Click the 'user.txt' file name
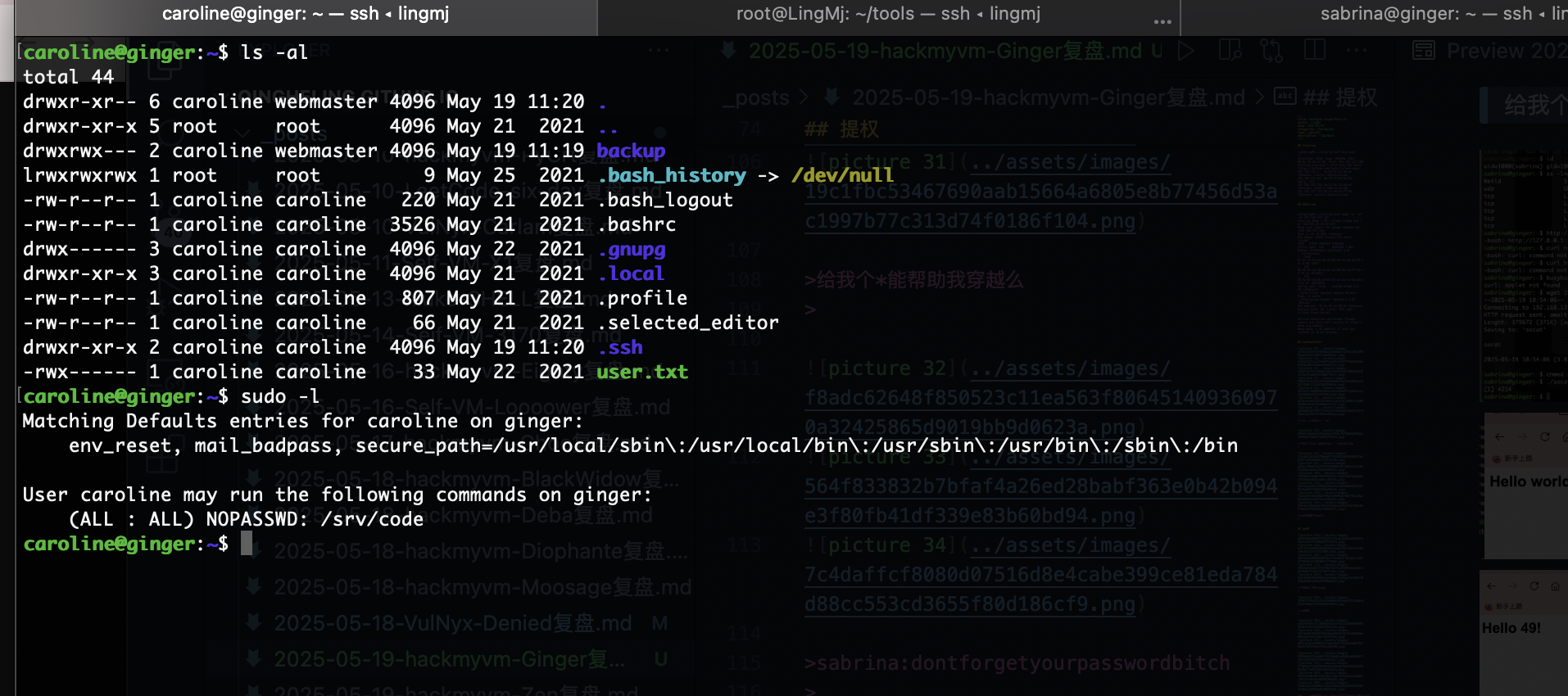This screenshot has width=1568, height=696. tap(642, 372)
